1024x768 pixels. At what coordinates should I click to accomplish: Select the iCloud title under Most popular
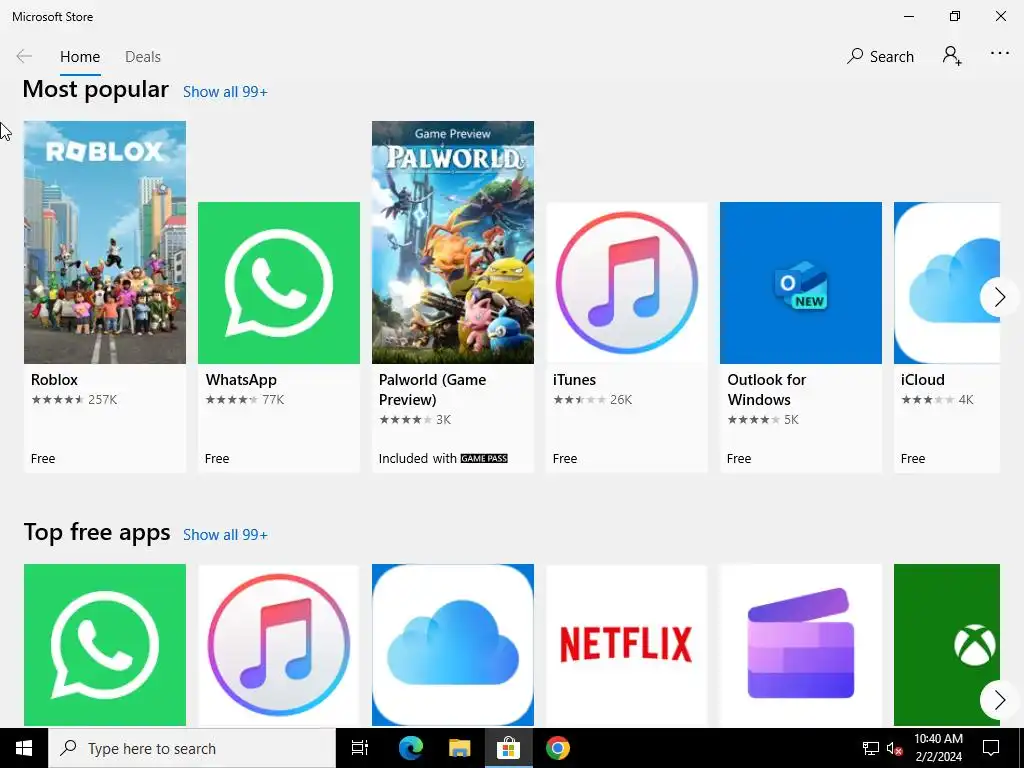922,380
